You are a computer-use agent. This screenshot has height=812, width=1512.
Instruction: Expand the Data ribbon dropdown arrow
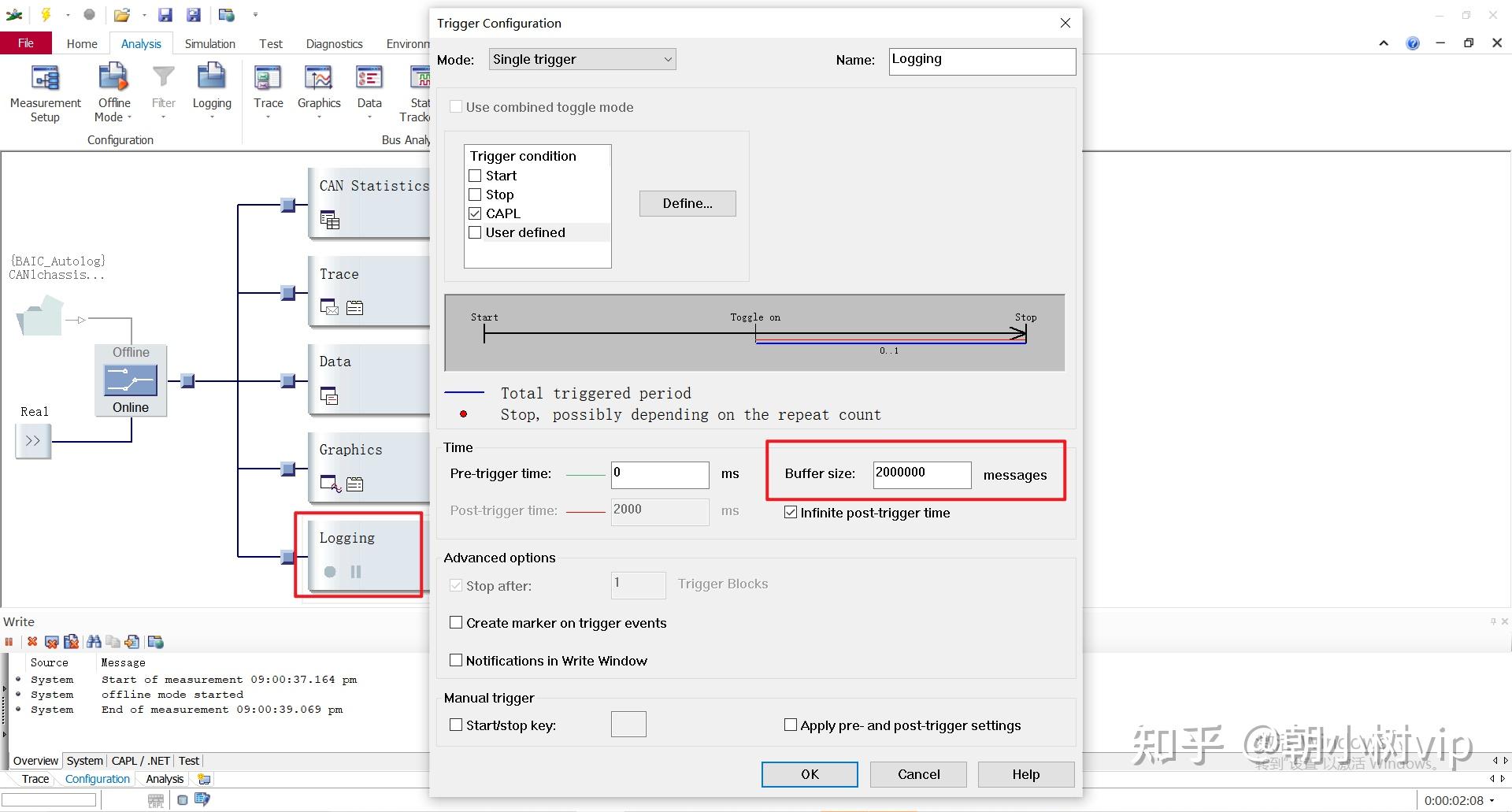tap(369, 117)
